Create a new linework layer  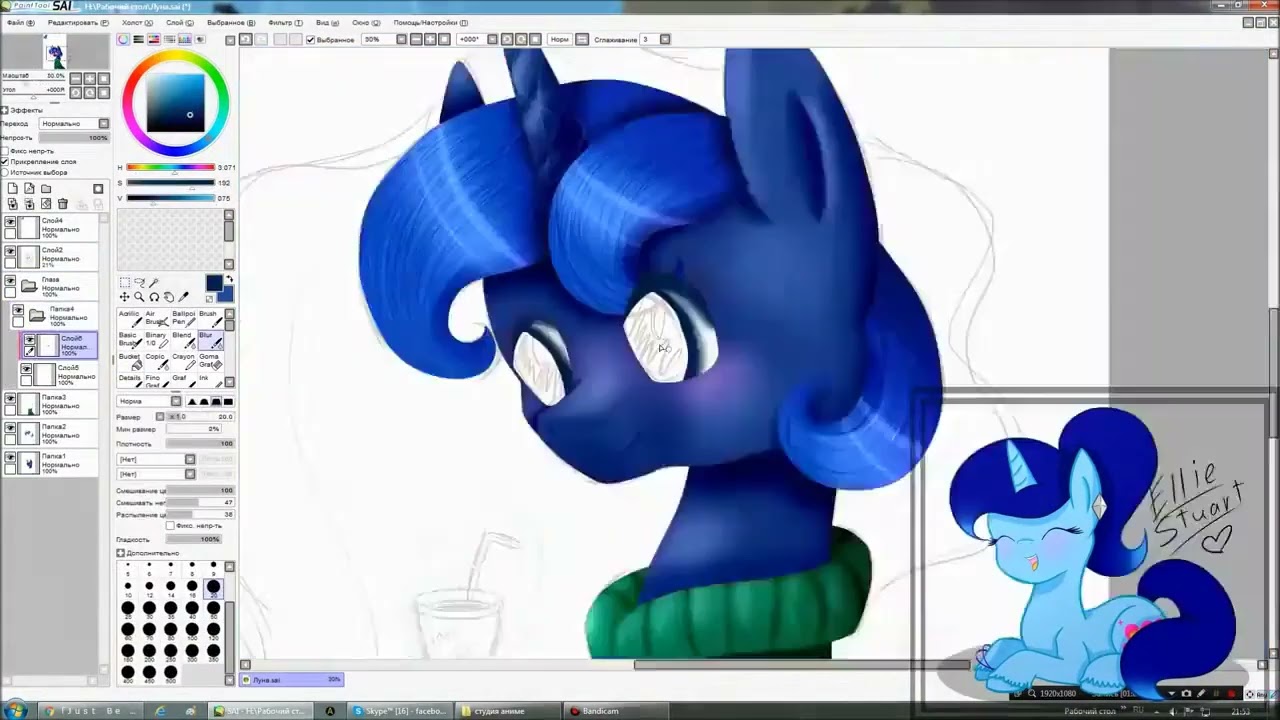(x=29, y=188)
